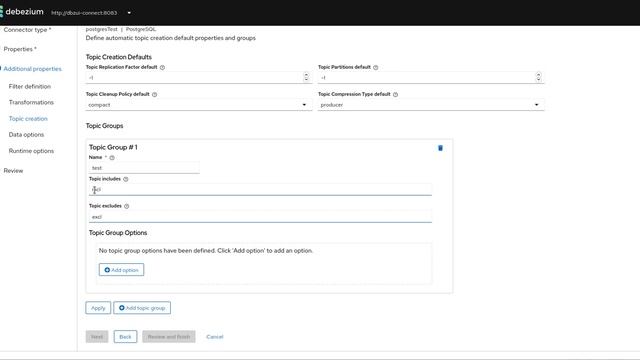Viewport: 640px width, 360px height.
Task: Focus the topic group Name field
Action: (144, 168)
